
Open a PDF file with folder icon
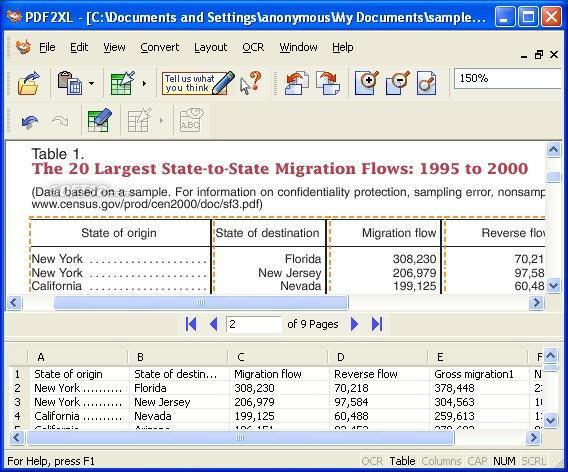point(28,83)
